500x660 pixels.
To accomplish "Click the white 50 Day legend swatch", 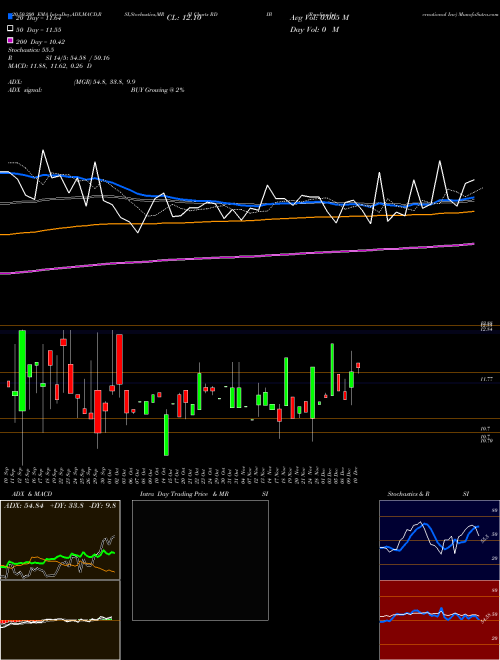I will coord(10,29).
